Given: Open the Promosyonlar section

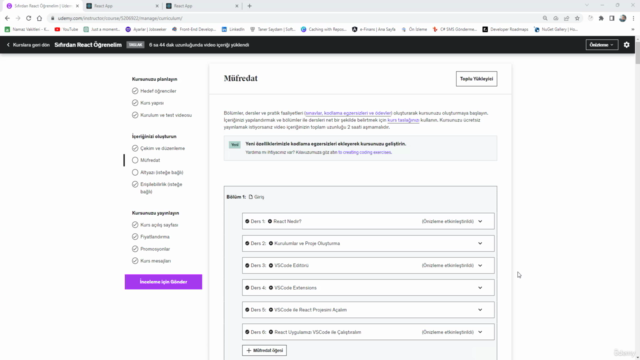Looking at the screenshot, I should coord(151,249).
